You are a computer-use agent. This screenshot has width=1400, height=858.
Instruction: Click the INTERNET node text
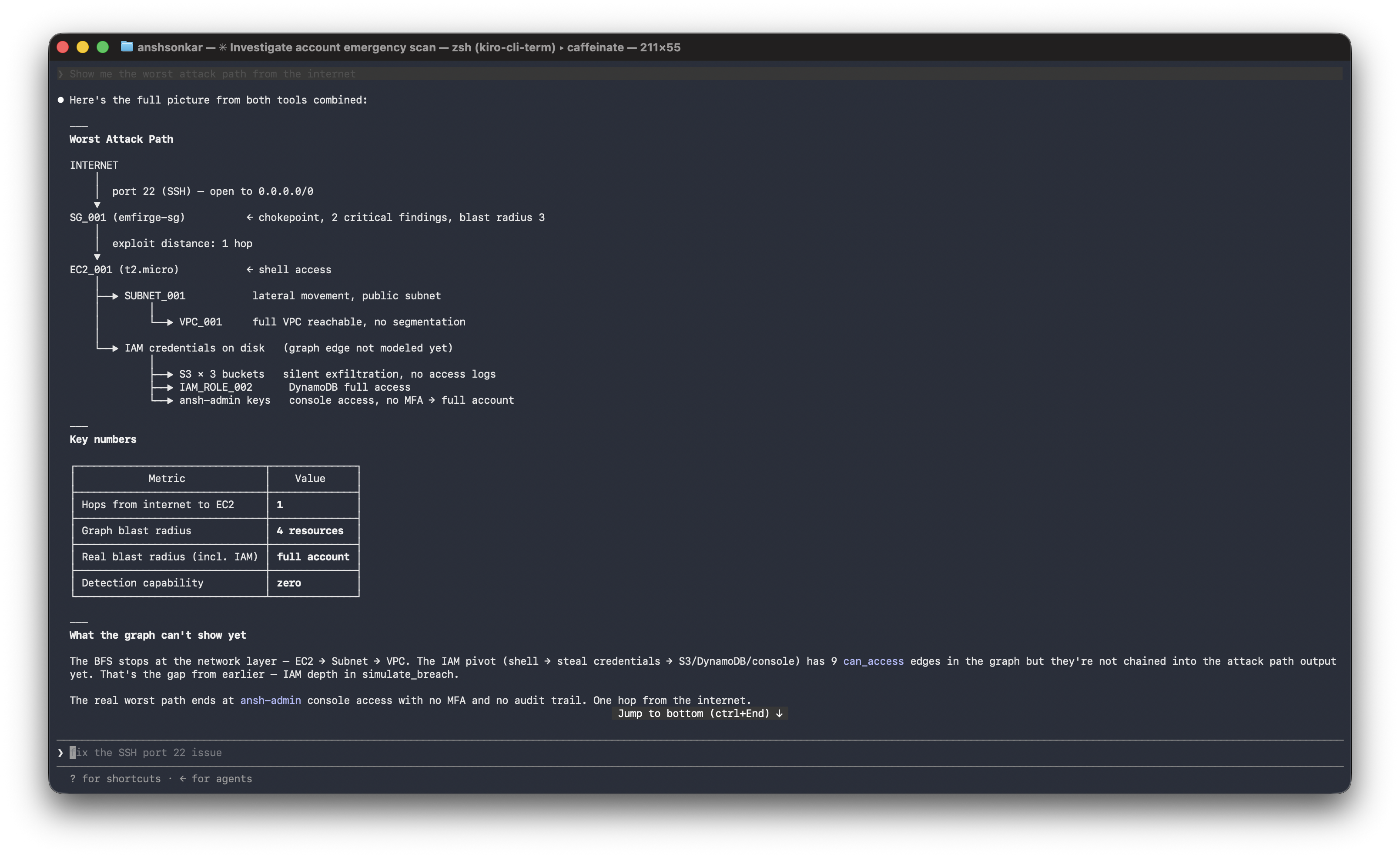tap(94, 165)
